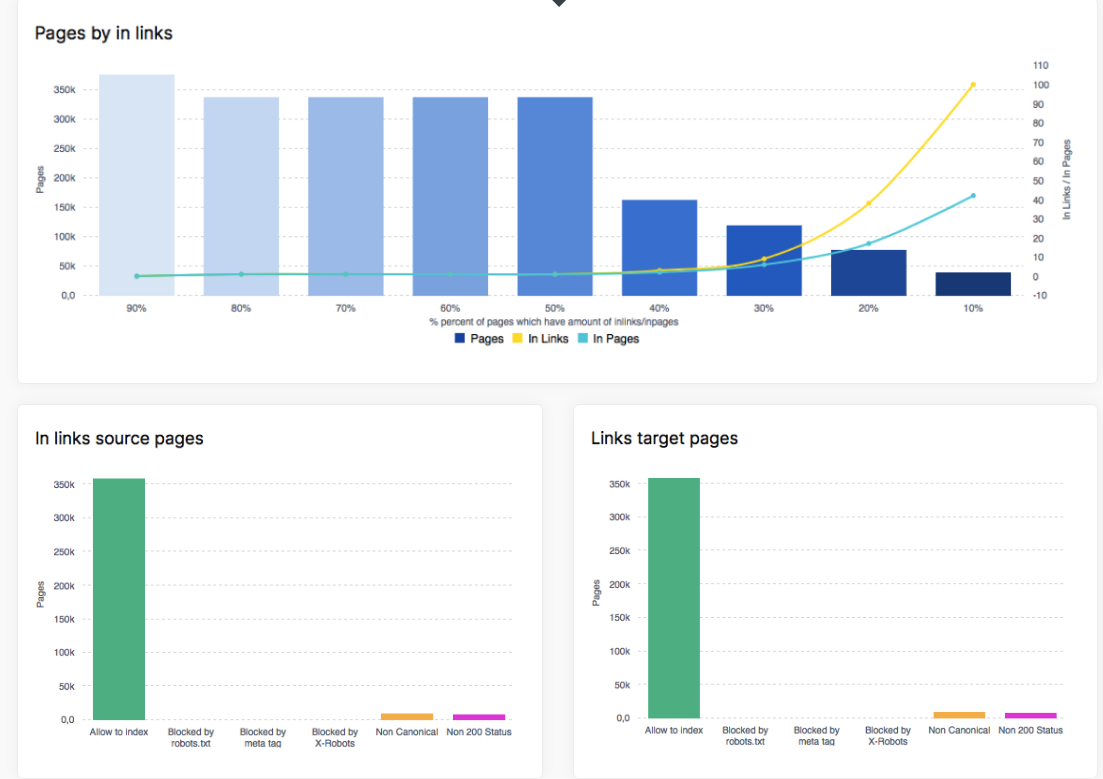Click the 10% darkest blue bar

pyautogui.click(x=973, y=284)
